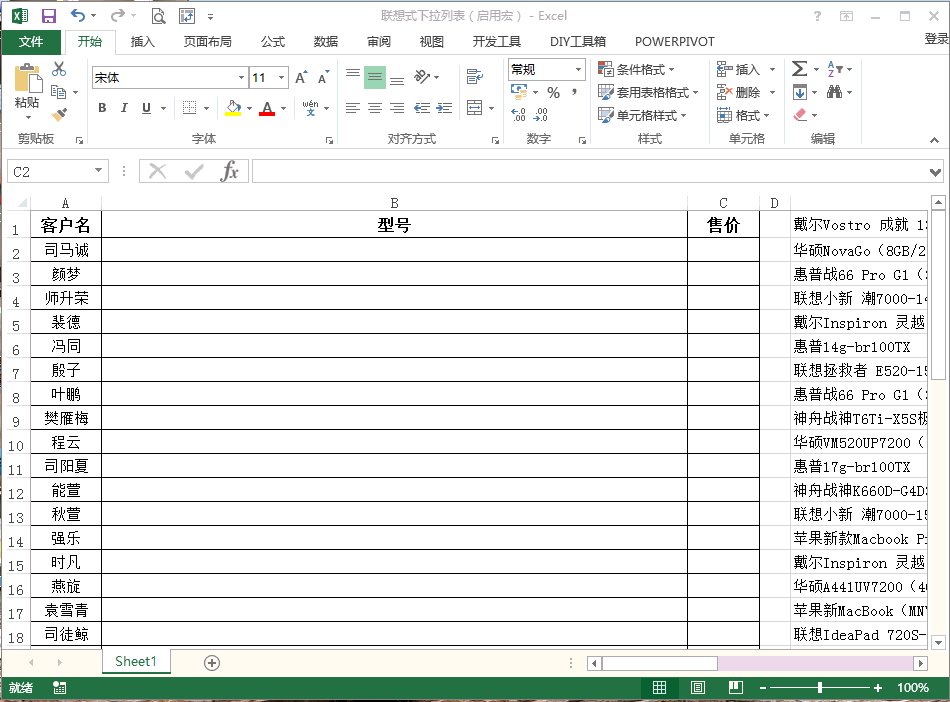Screen dimensions: 950x702
Task: Copy selection with the copy icon
Action: [x=59, y=92]
